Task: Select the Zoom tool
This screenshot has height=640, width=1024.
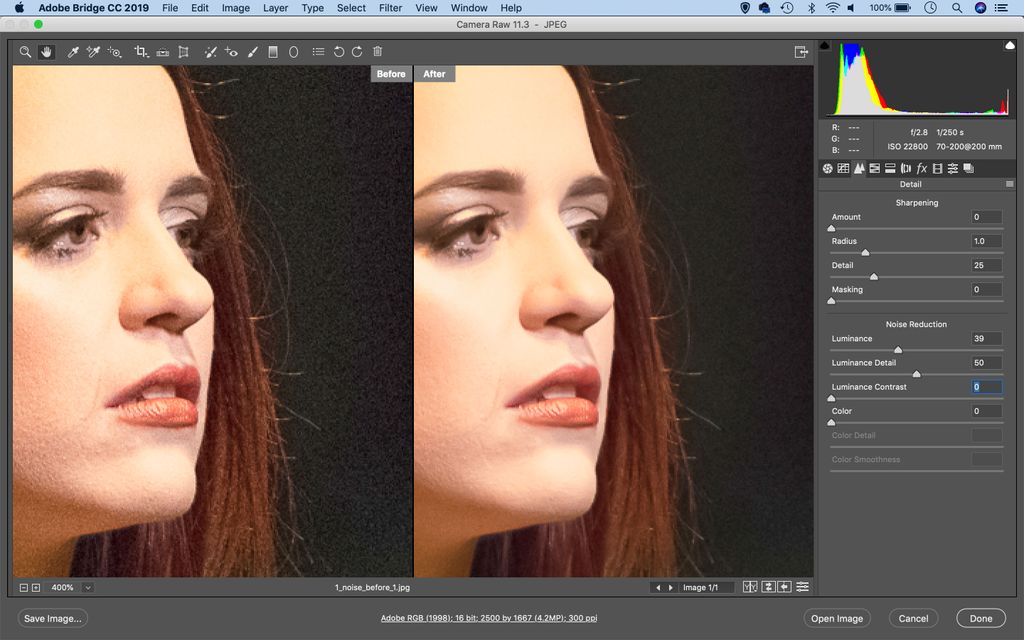Action: (x=25, y=52)
